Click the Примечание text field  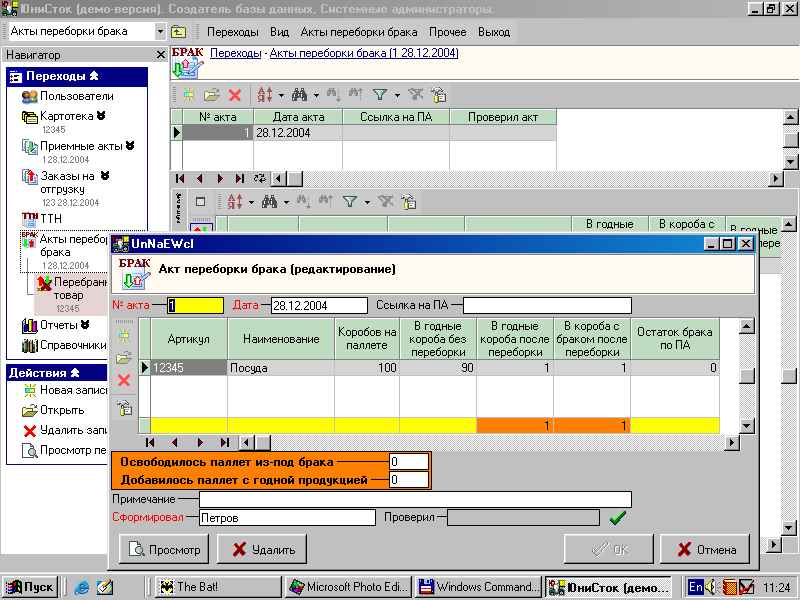tap(415, 499)
